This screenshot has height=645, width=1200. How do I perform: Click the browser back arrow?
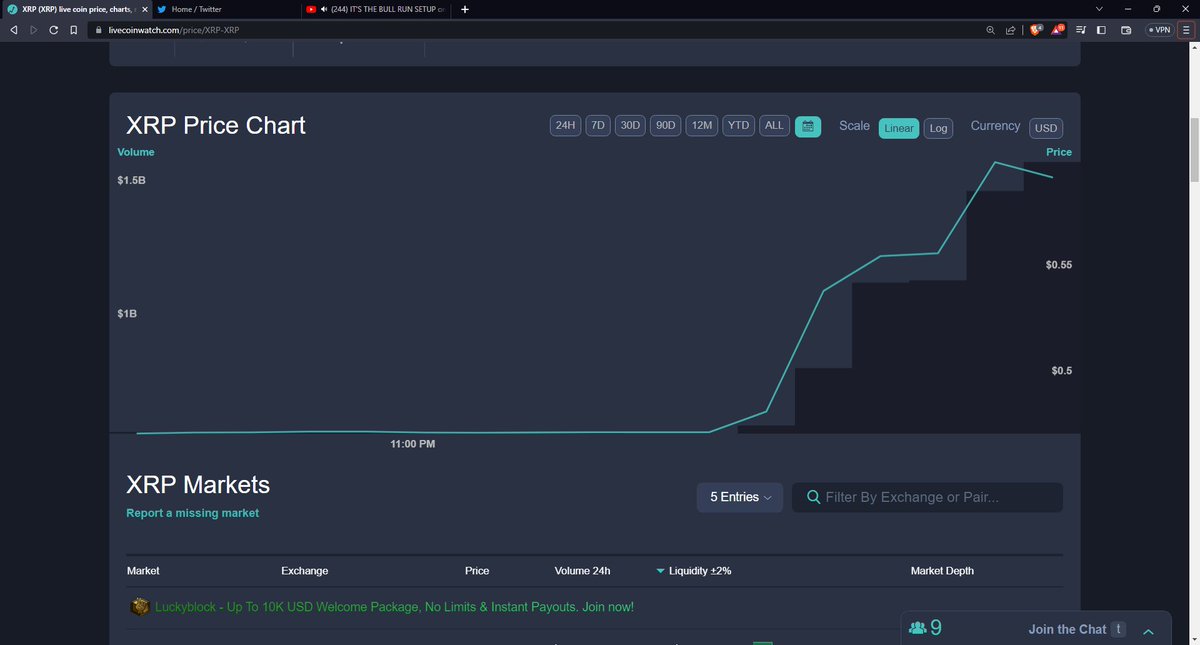[13, 30]
